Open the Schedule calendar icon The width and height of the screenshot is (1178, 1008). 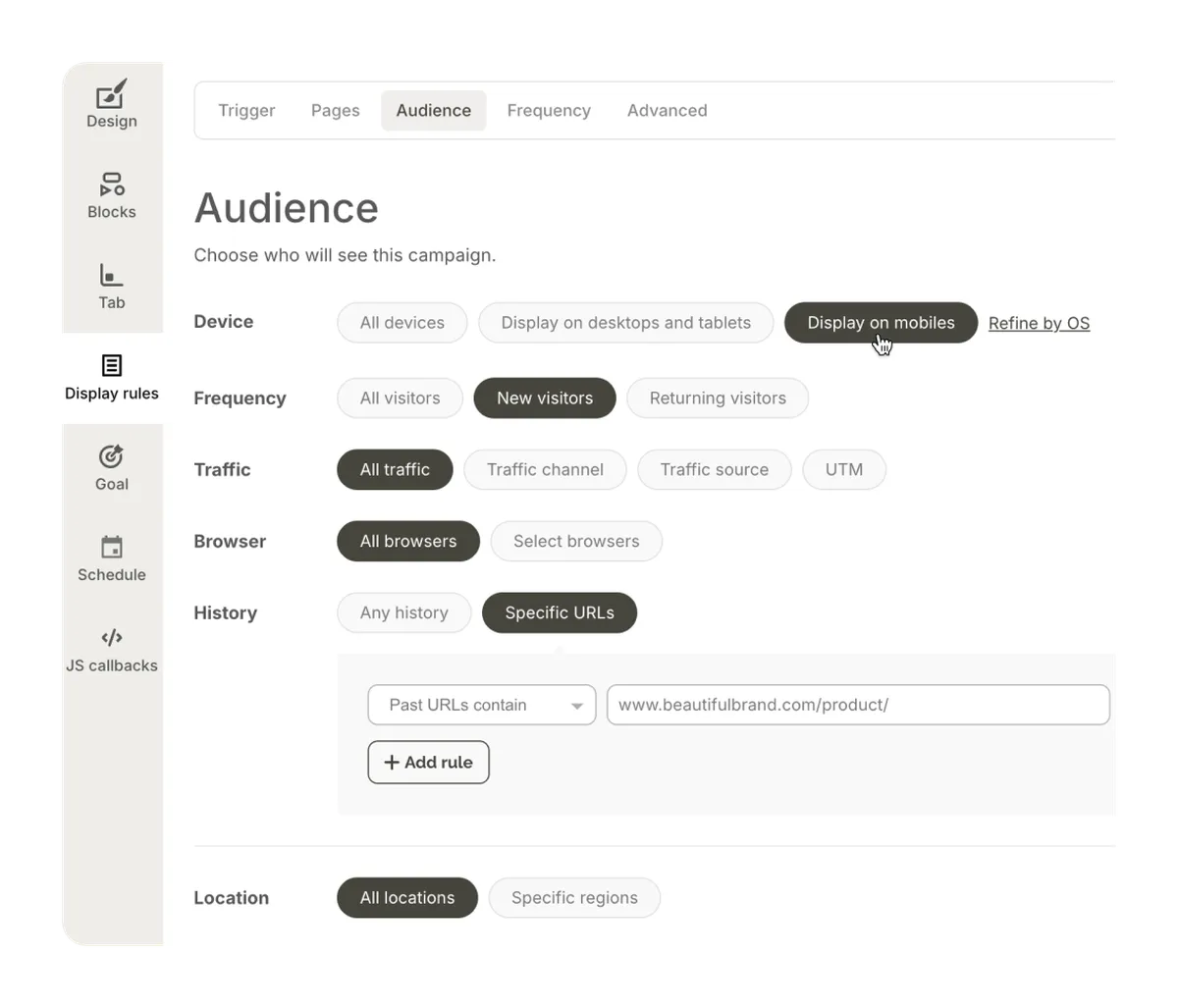click(x=111, y=547)
